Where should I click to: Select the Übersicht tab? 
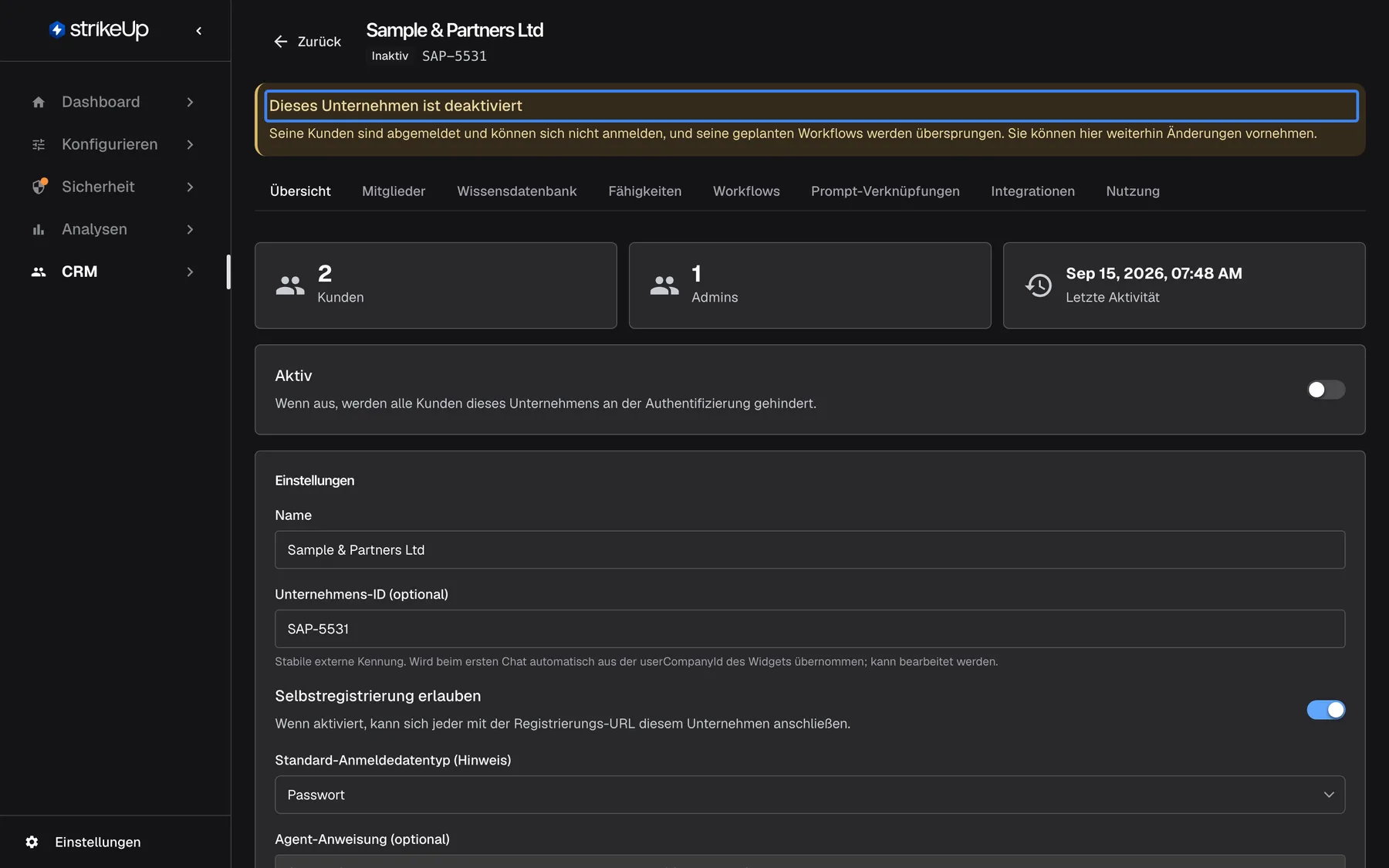coord(300,191)
